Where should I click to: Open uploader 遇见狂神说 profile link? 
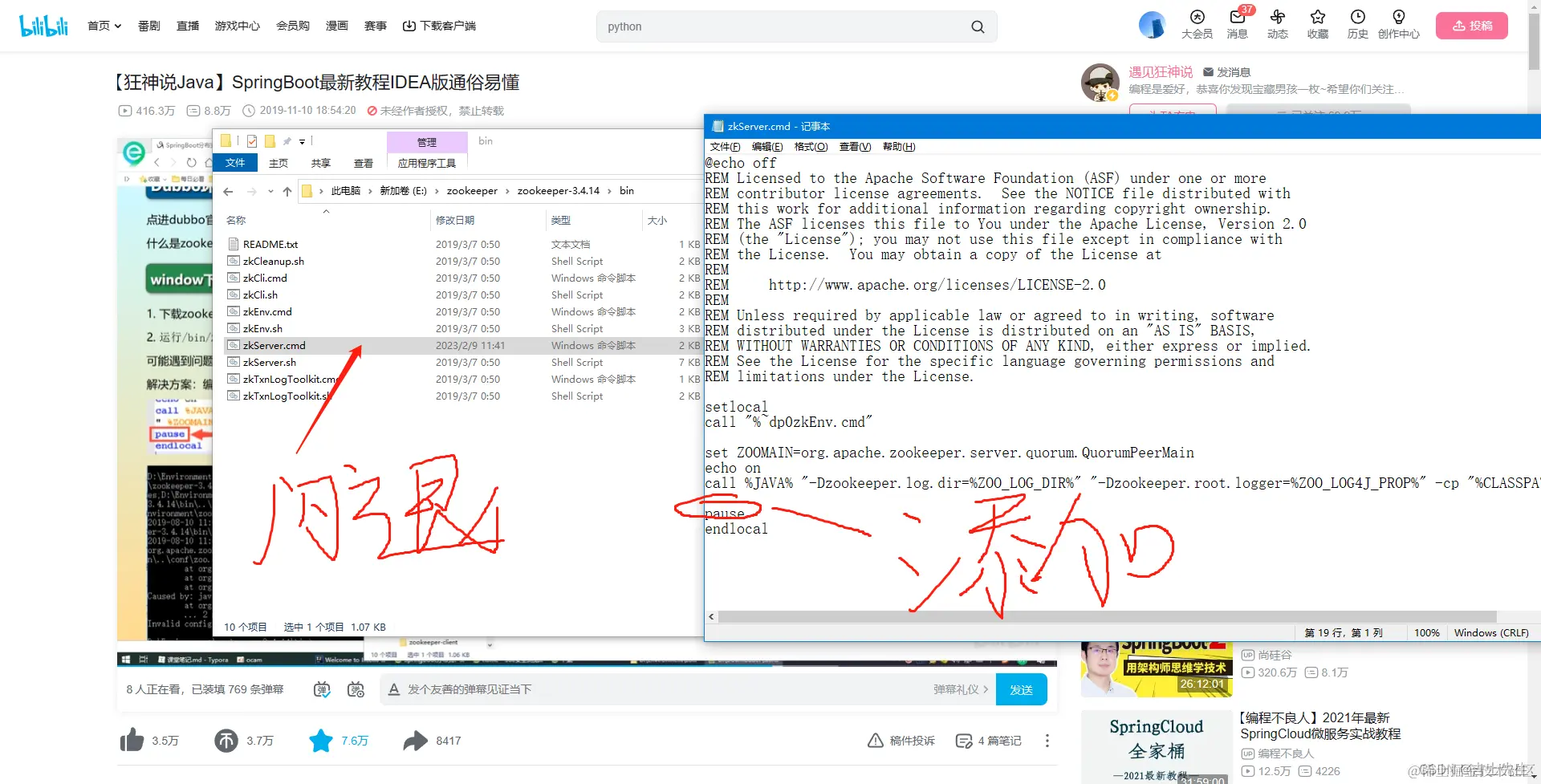point(1161,72)
